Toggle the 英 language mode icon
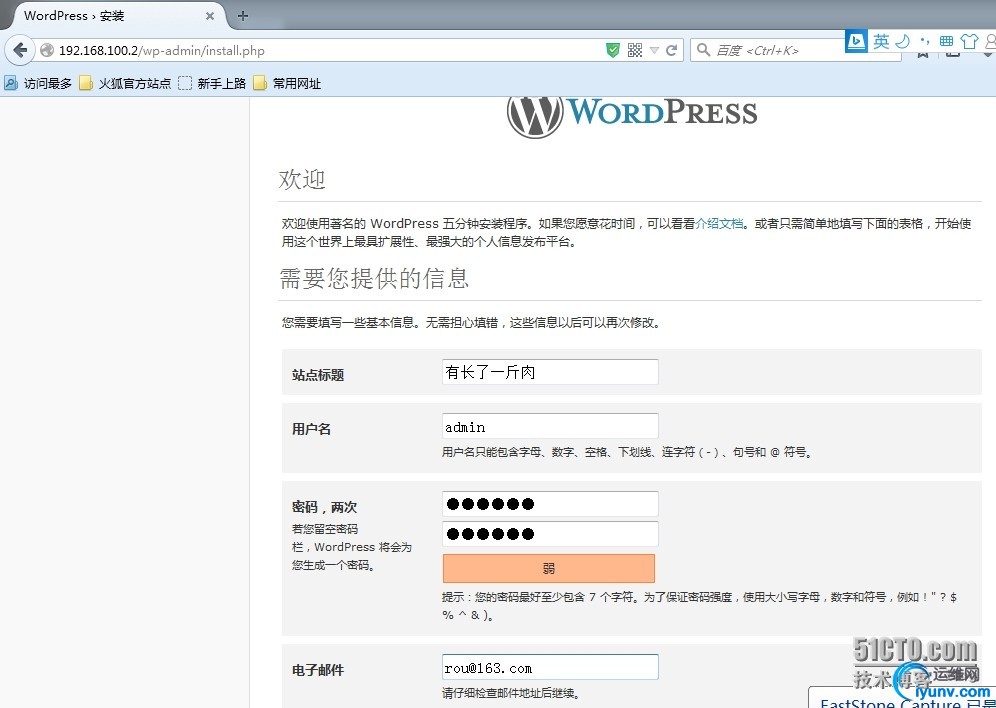 coord(881,42)
